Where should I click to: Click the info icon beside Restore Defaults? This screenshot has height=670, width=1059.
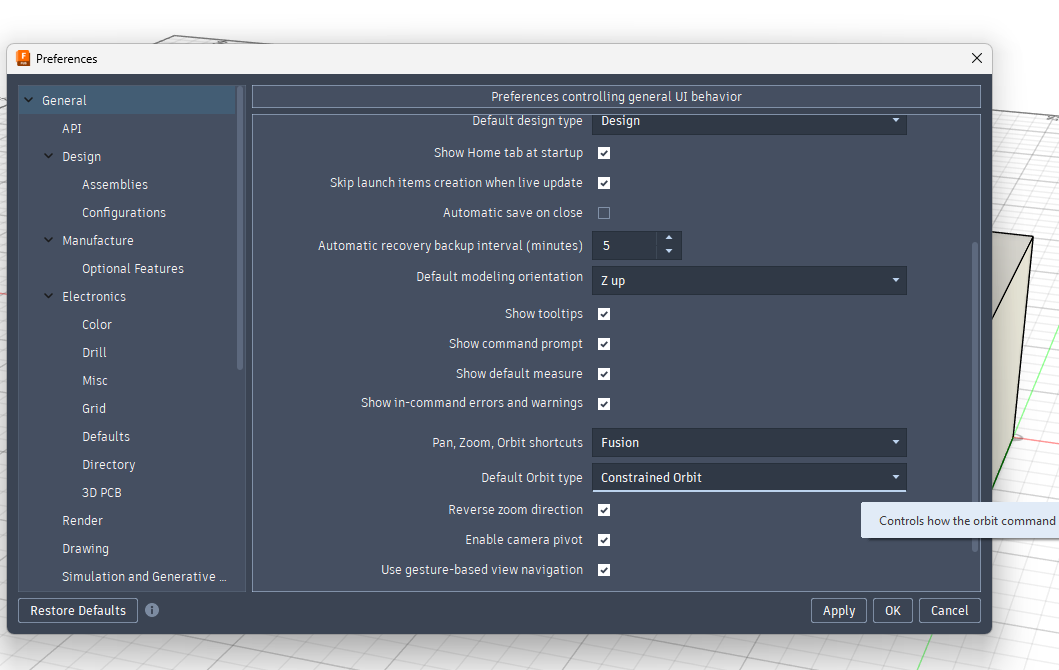point(152,610)
